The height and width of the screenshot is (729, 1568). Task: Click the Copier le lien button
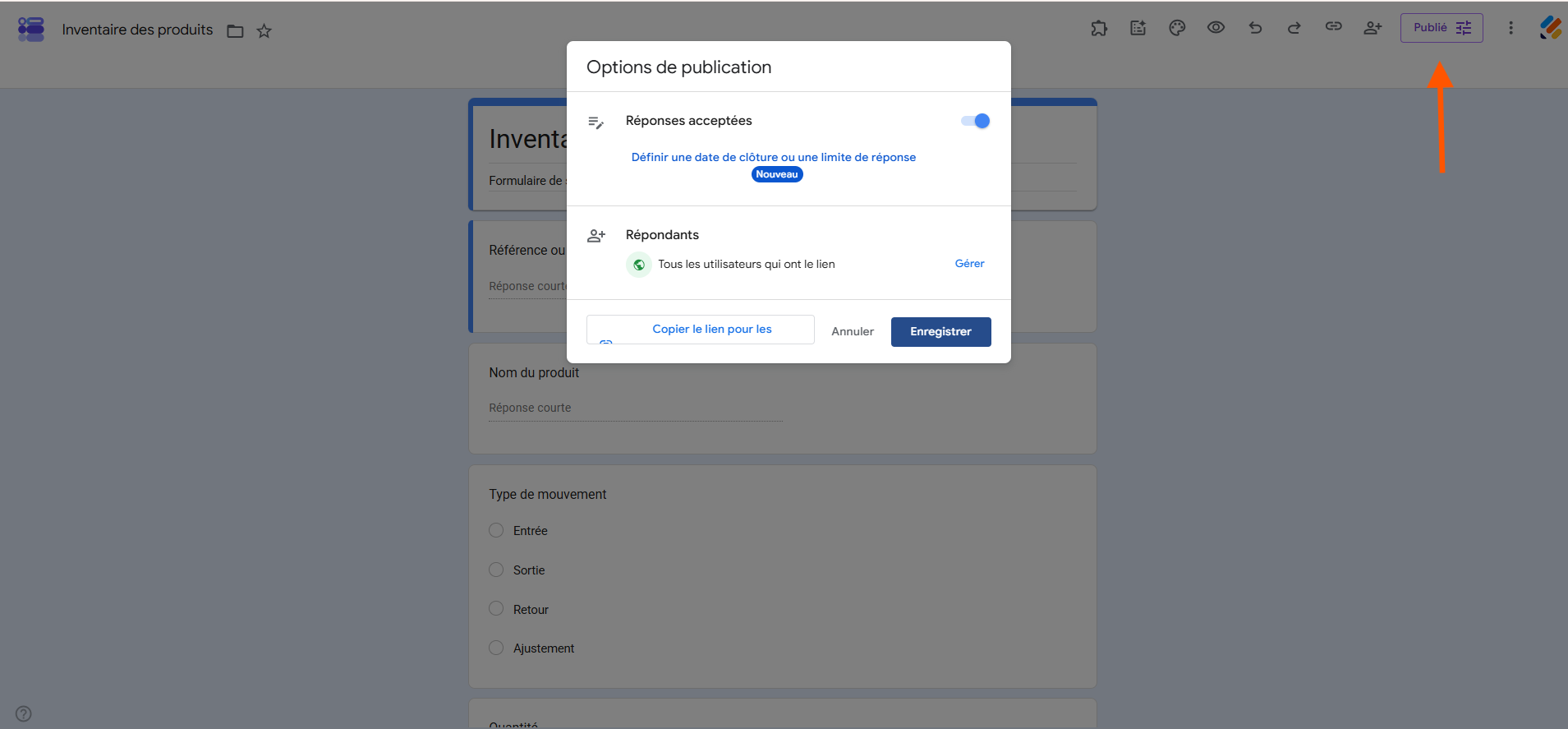pyautogui.click(x=701, y=330)
